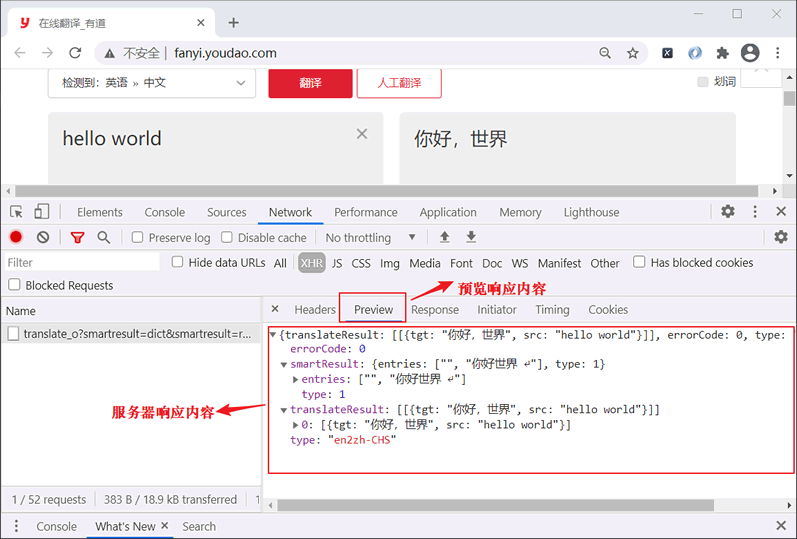
Task: Export HAR file with download arrow
Action: click(x=471, y=237)
